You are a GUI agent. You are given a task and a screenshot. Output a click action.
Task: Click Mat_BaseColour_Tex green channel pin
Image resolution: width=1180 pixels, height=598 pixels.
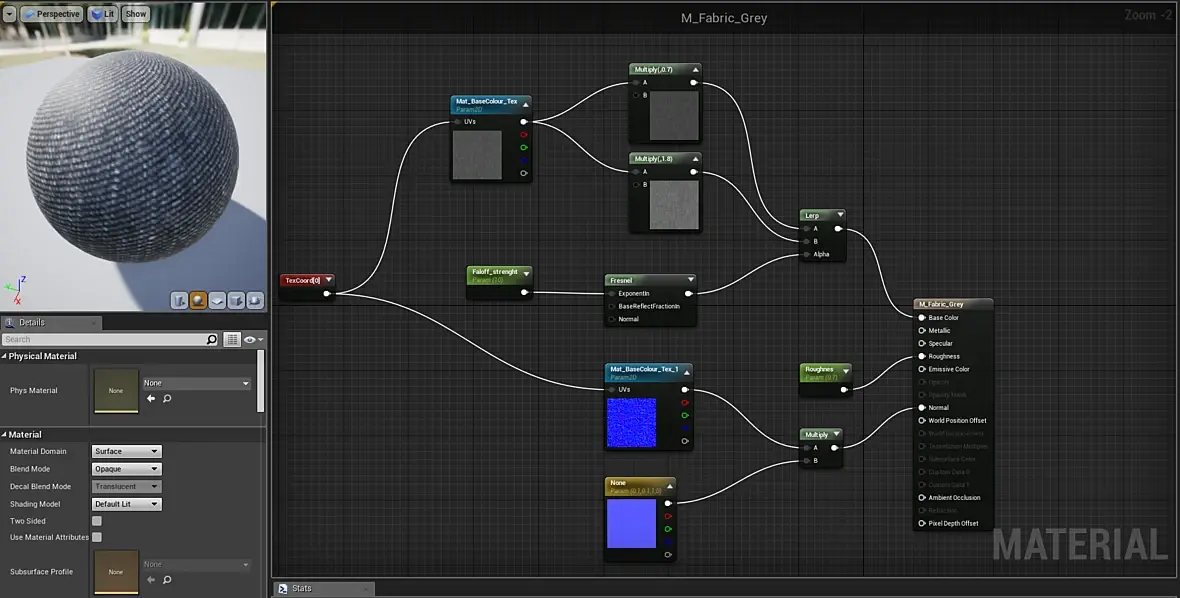[x=524, y=147]
